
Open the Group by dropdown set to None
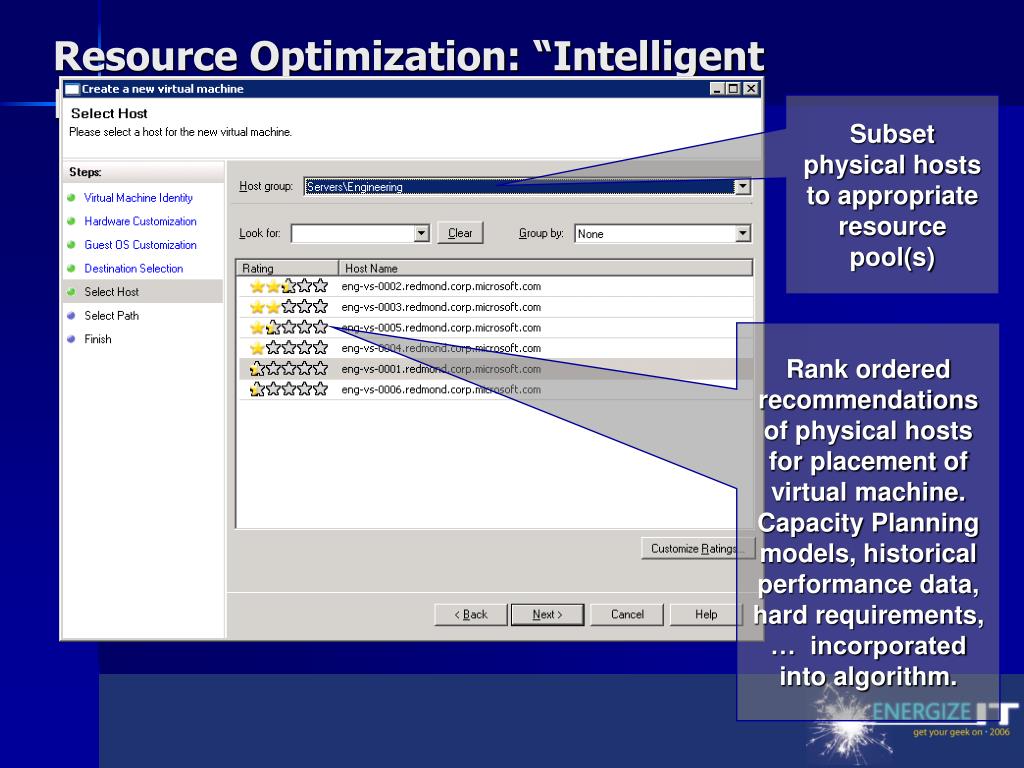pos(663,234)
